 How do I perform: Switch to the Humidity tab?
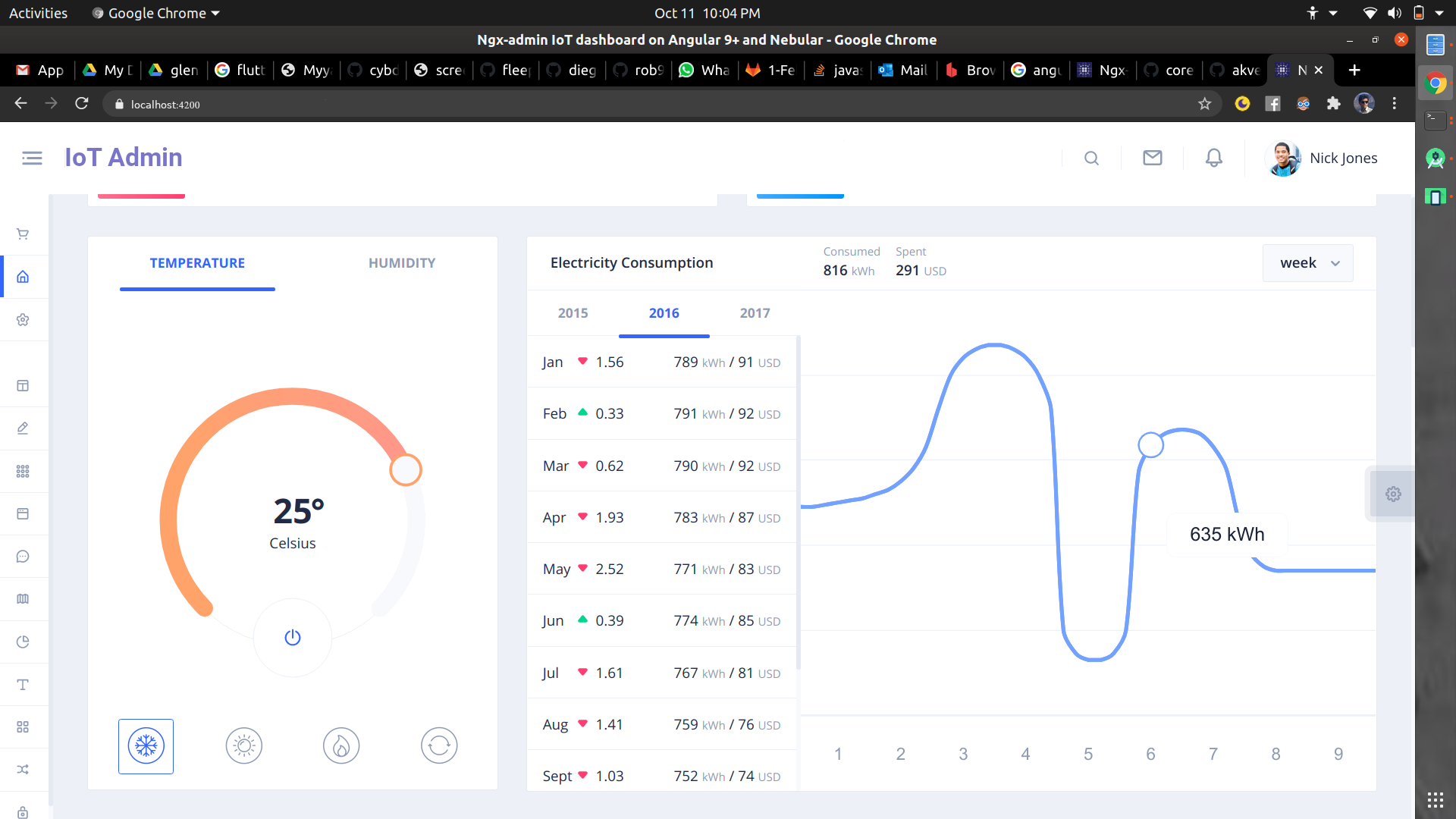402,263
